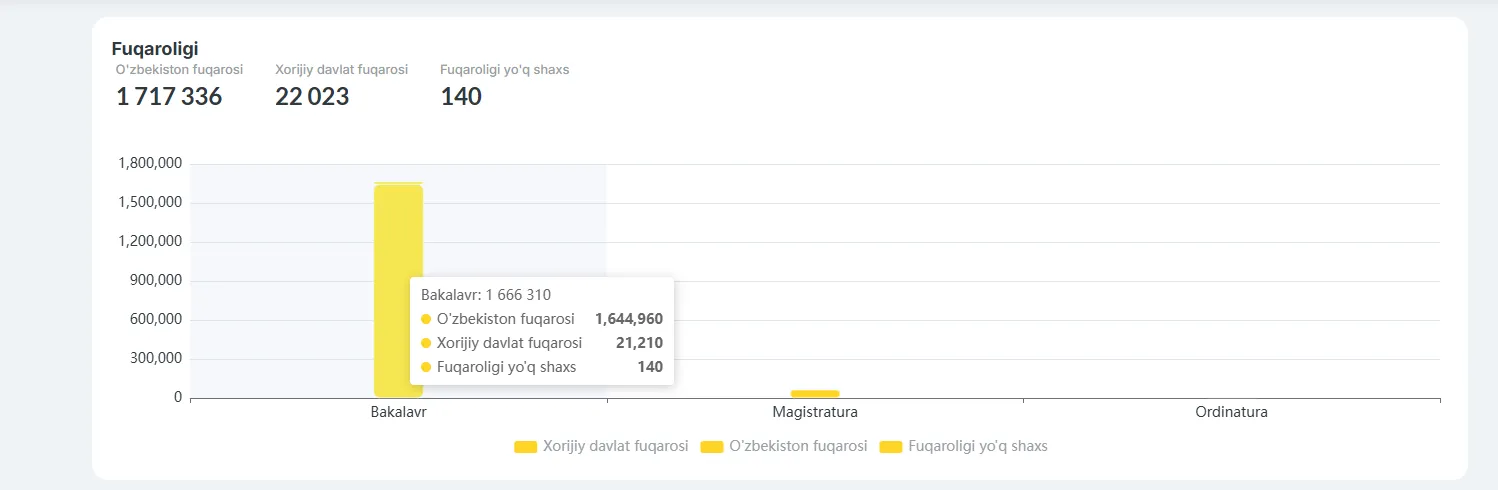Click the yellow dot beside O'zbekiston fuqarosi in tooltip
The image size is (1498, 490).
tap(426, 319)
